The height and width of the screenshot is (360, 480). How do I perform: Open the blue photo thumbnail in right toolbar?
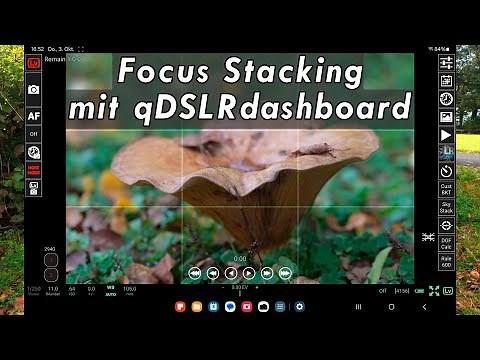pyautogui.click(x=446, y=153)
